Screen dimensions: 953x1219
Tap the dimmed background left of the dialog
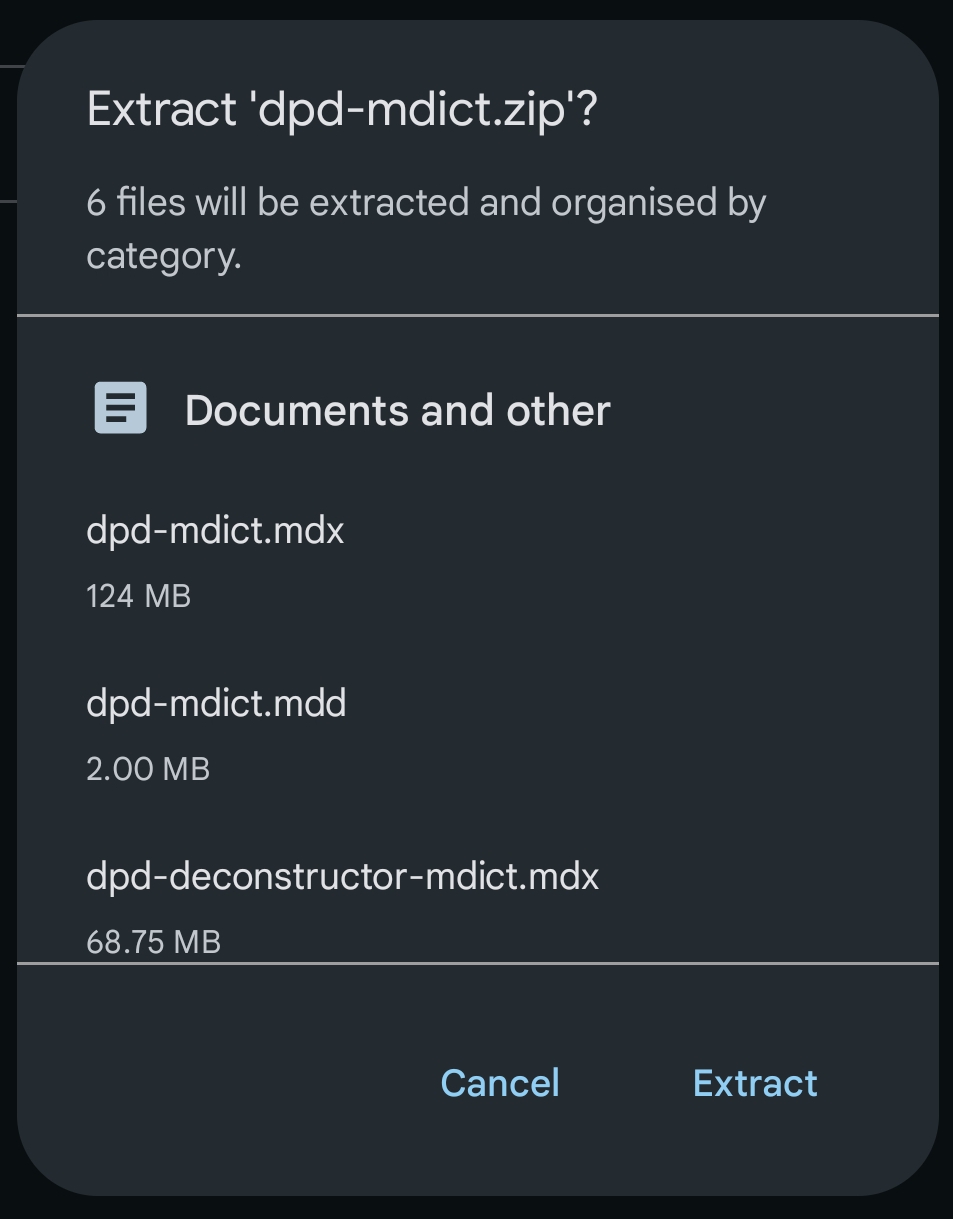point(7,600)
